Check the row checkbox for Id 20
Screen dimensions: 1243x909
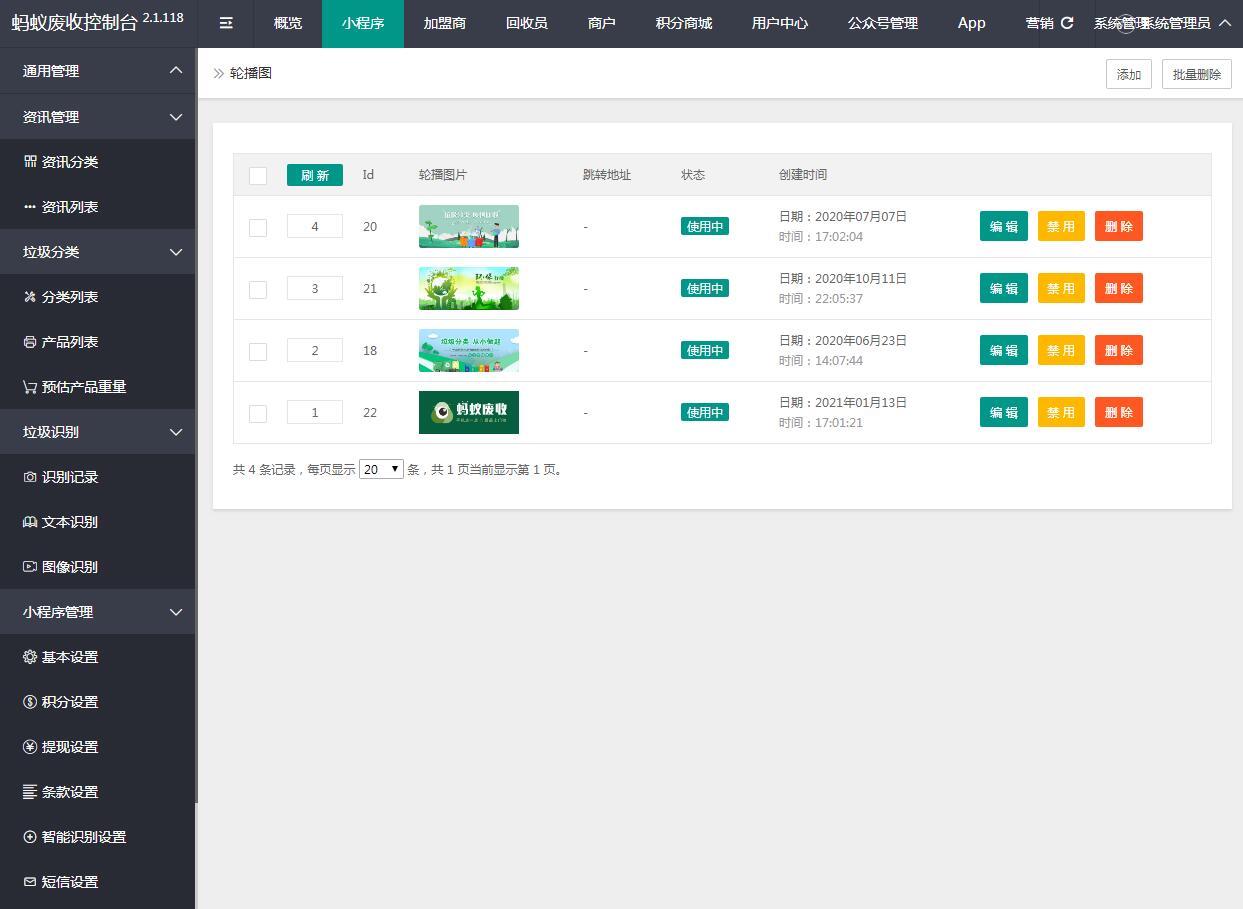[258, 227]
